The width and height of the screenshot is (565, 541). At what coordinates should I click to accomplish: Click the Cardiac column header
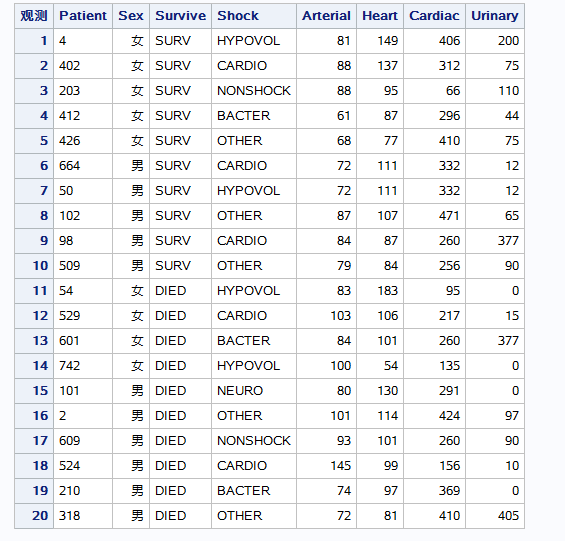pyautogui.click(x=435, y=16)
